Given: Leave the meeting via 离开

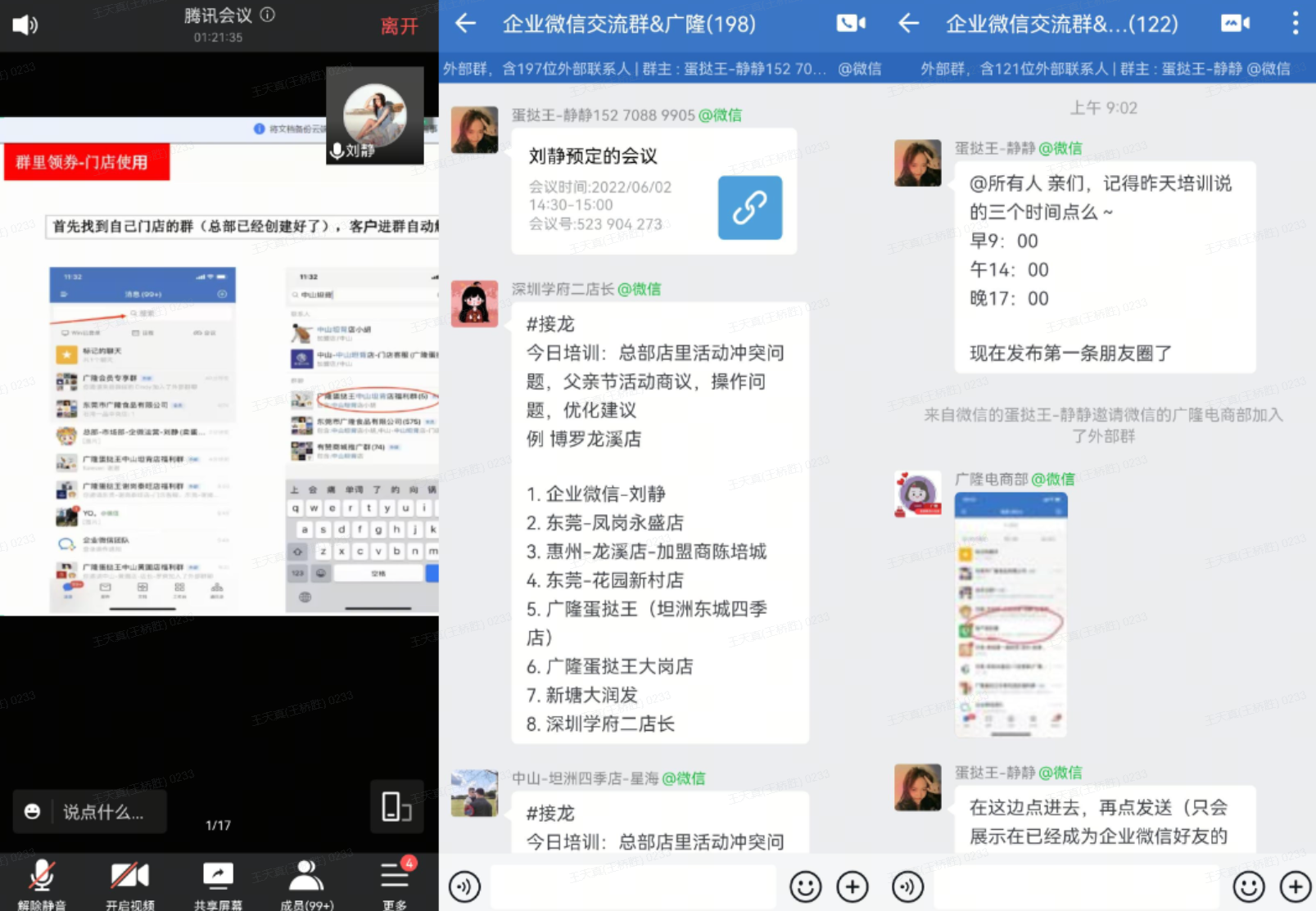Looking at the screenshot, I should pyautogui.click(x=399, y=26).
